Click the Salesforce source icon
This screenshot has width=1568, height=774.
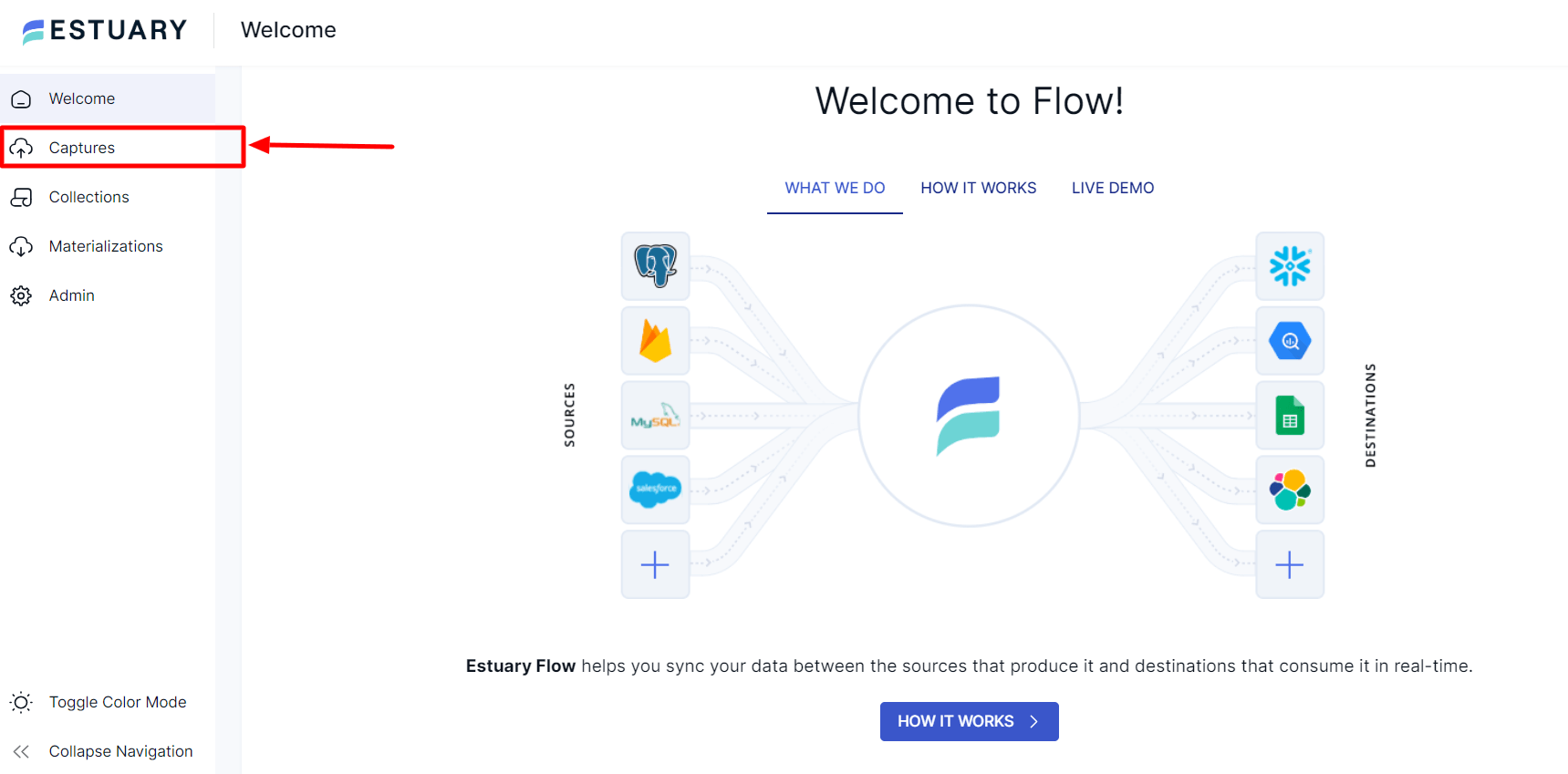tap(655, 490)
